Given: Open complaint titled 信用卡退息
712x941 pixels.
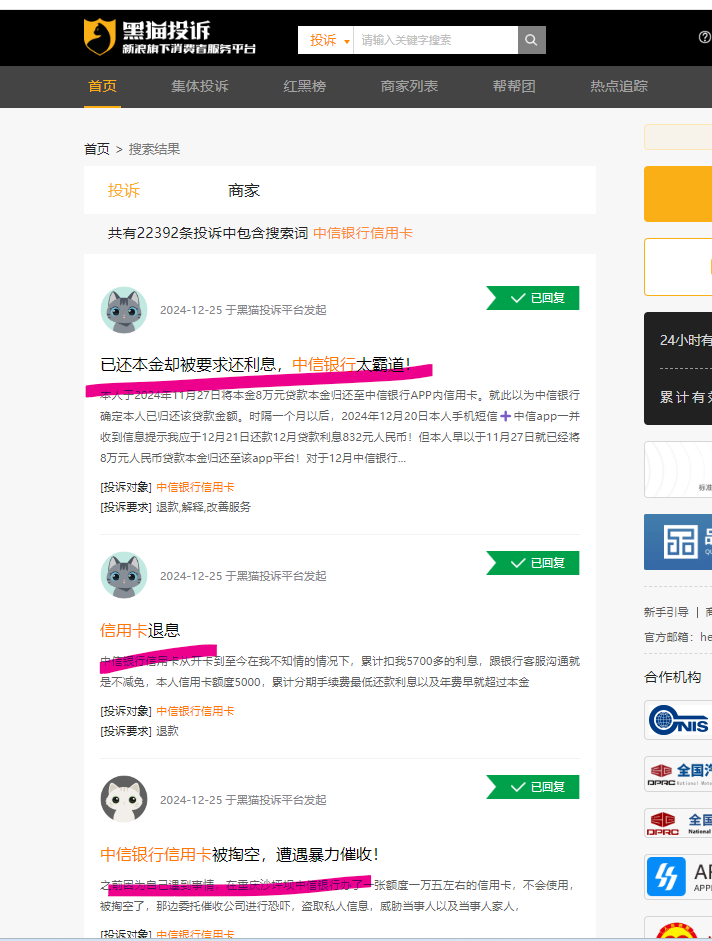Looking at the screenshot, I should click(x=140, y=630).
